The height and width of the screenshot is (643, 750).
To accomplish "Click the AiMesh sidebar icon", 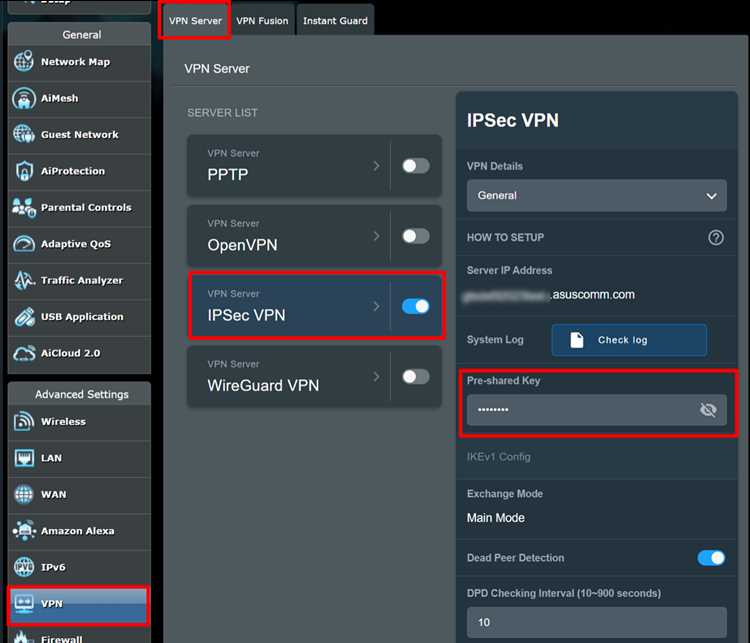I will tap(23, 98).
